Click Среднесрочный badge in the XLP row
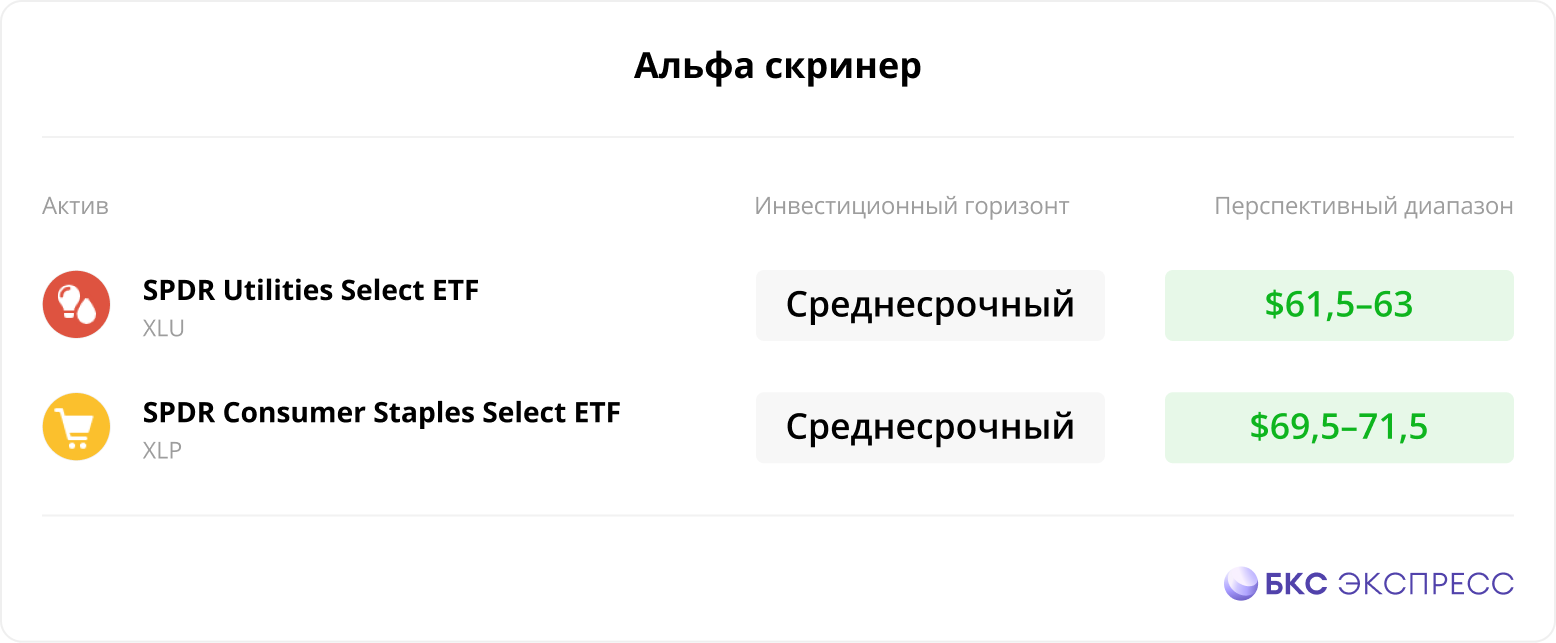Image resolution: width=1556 pixels, height=643 pixels. tap(930, 427)
